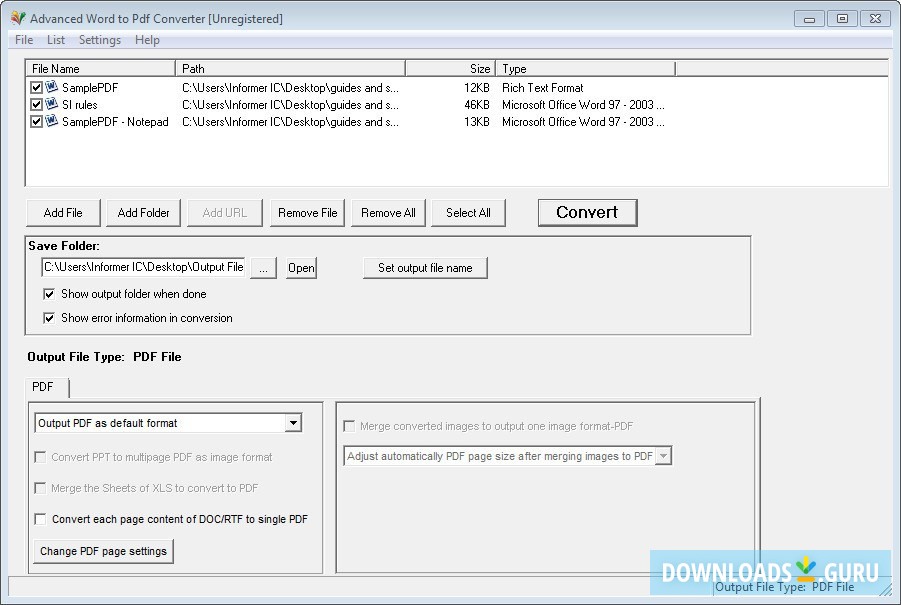Sort by the Path column header
This screenshot has height=605, width=901.
[x=291, y=69]
